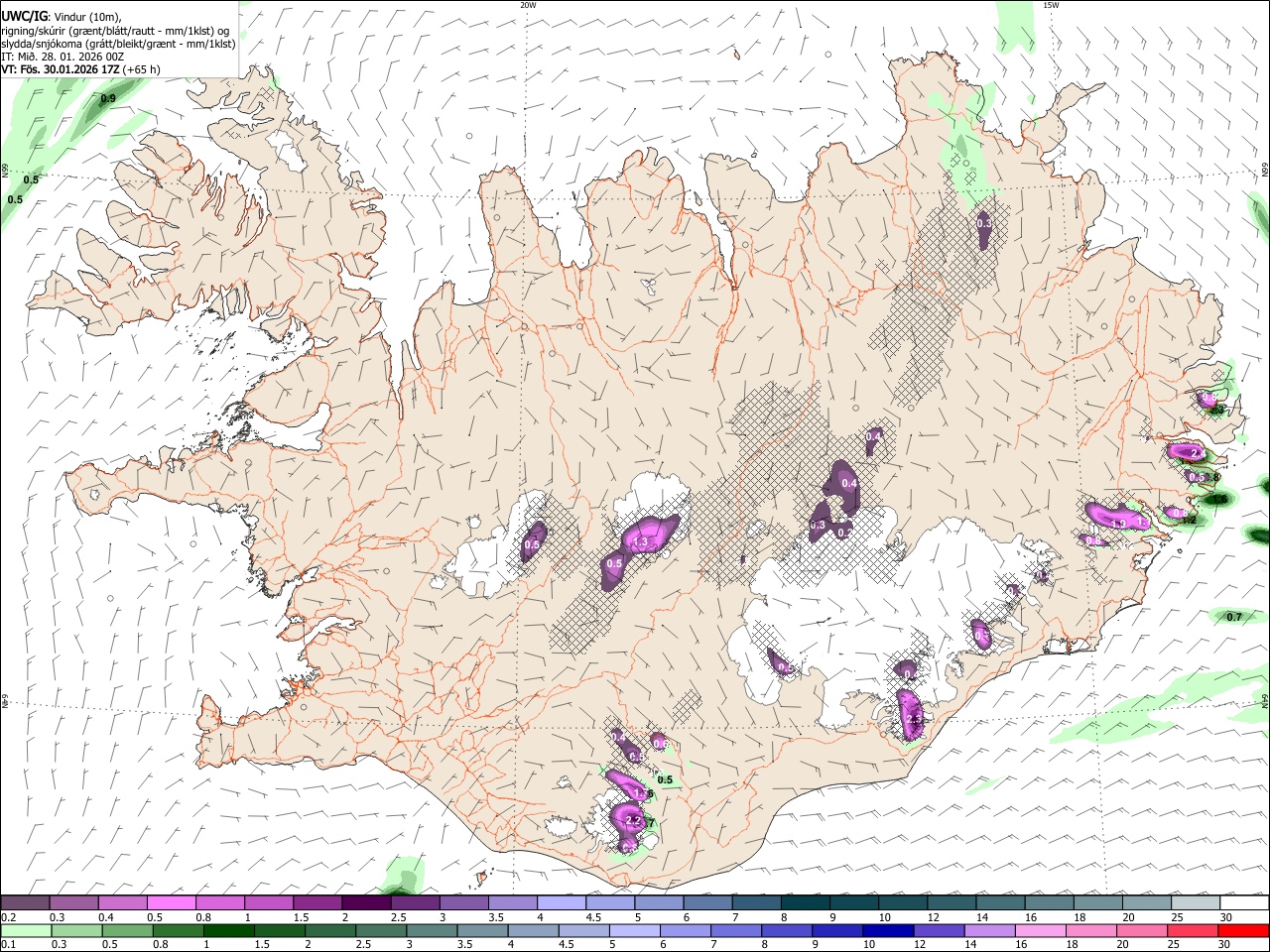The height and width of the screenshot is (952, 1270).
Task: Select the bright red lower swatch labeled 30
Action: (x=1242, y=930)
